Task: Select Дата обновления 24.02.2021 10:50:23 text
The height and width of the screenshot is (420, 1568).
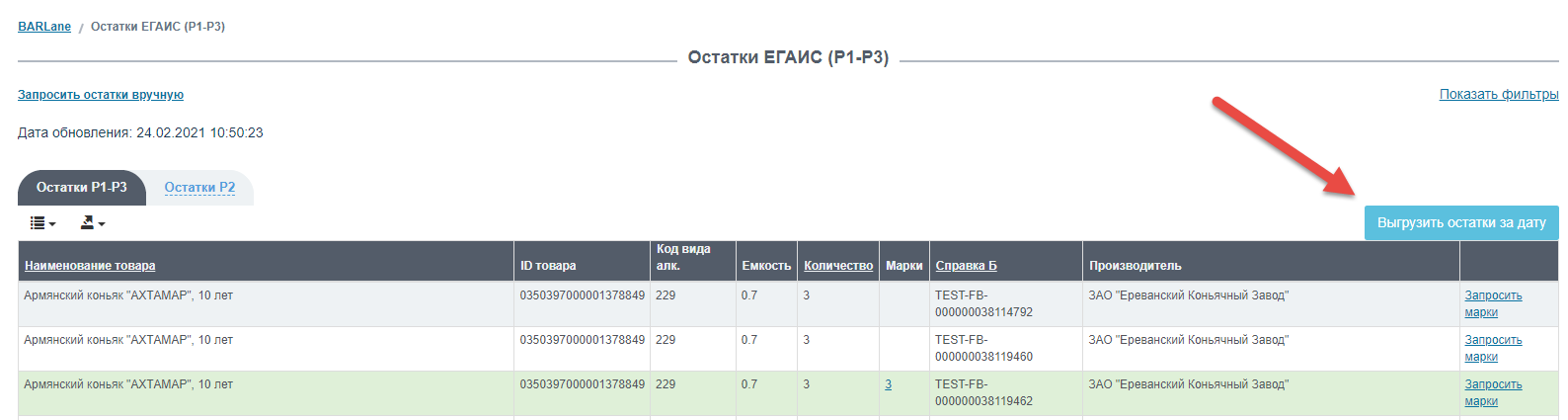Action: (x=140, y=132)
